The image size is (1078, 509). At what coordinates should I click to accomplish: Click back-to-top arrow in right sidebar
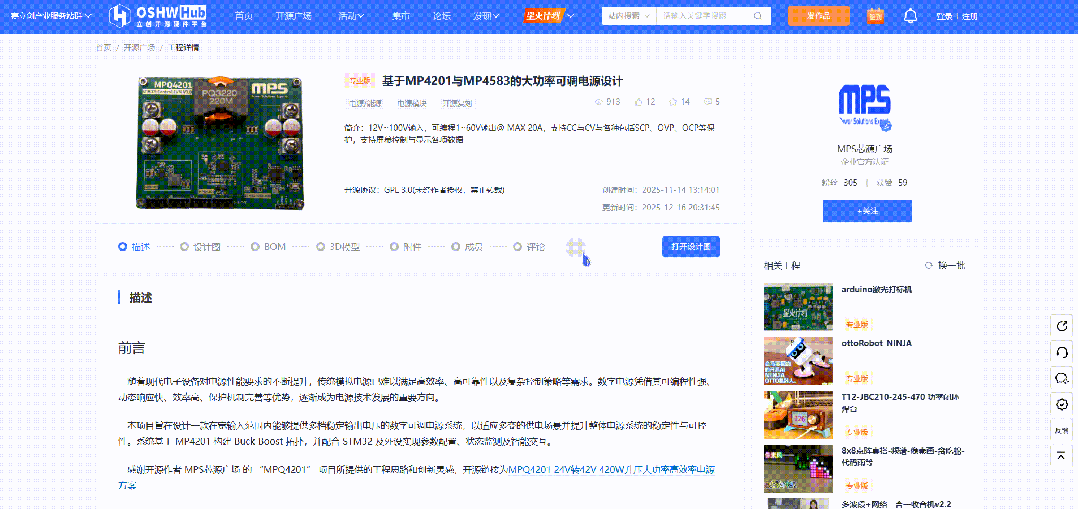[1061, 455]
